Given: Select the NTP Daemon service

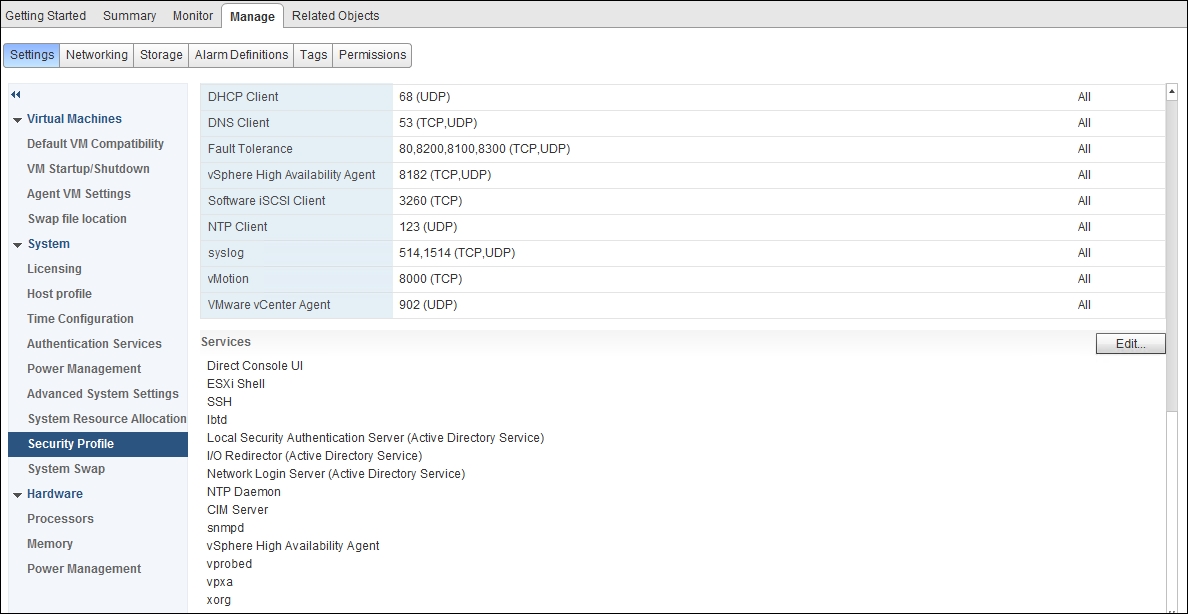Looking at the screenshot, I should tap(243, 491).
